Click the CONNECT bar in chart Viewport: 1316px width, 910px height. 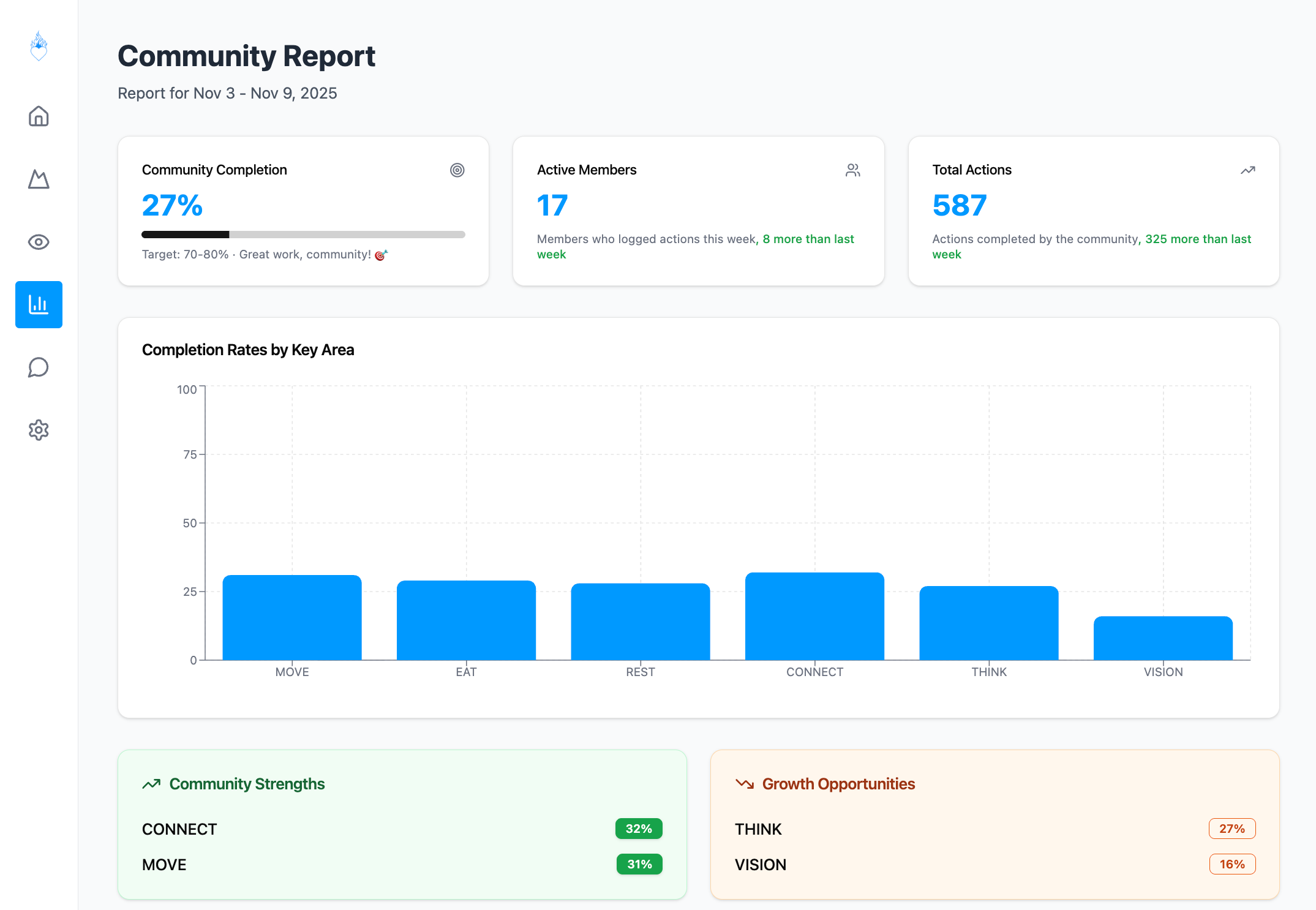click(814, 617)
